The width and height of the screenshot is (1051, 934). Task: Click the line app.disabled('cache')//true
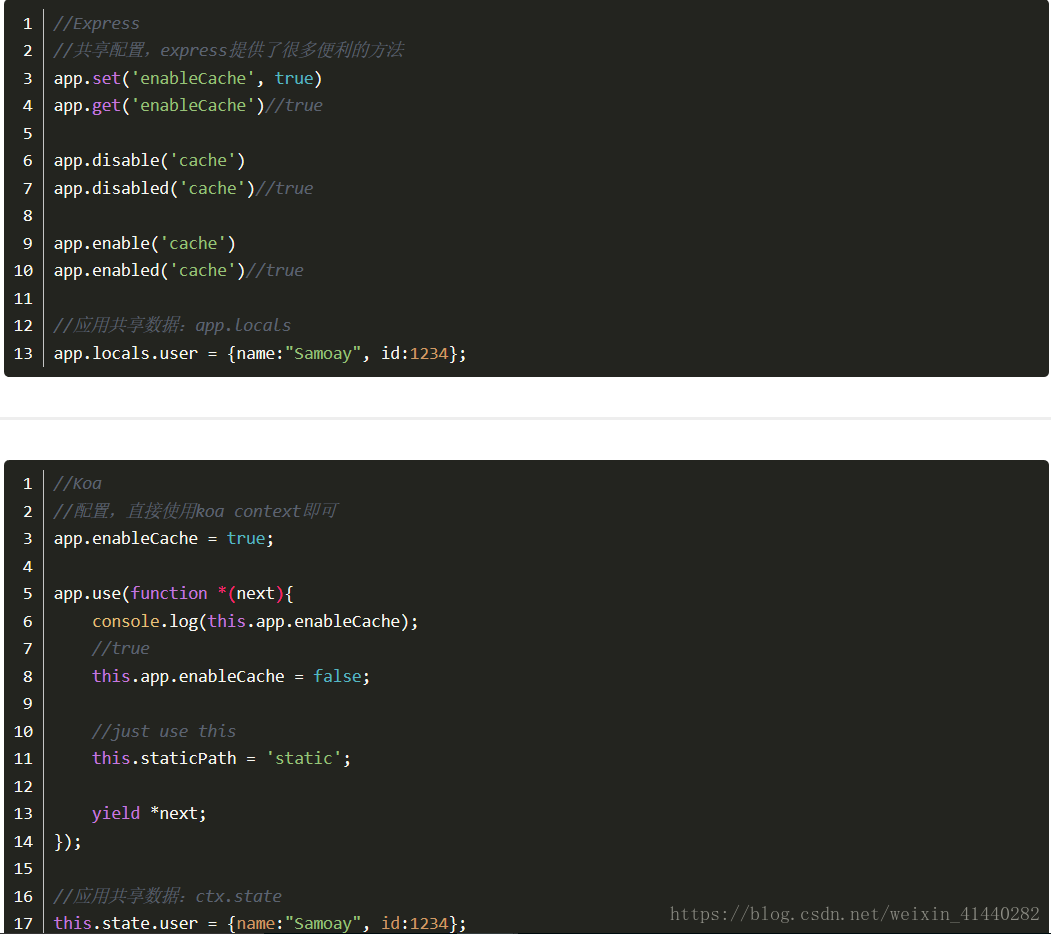click(x=183, y=188)
